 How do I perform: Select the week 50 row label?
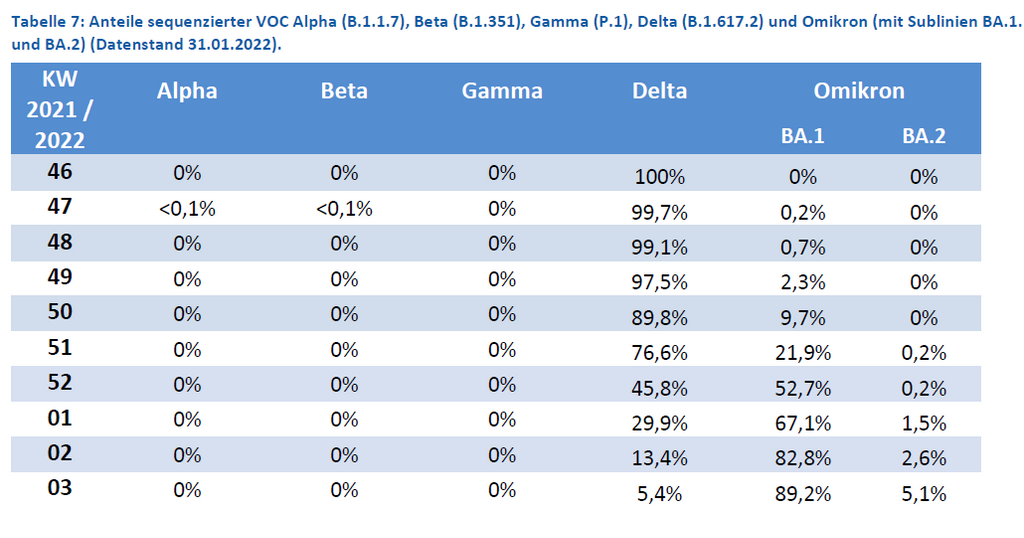60,312
